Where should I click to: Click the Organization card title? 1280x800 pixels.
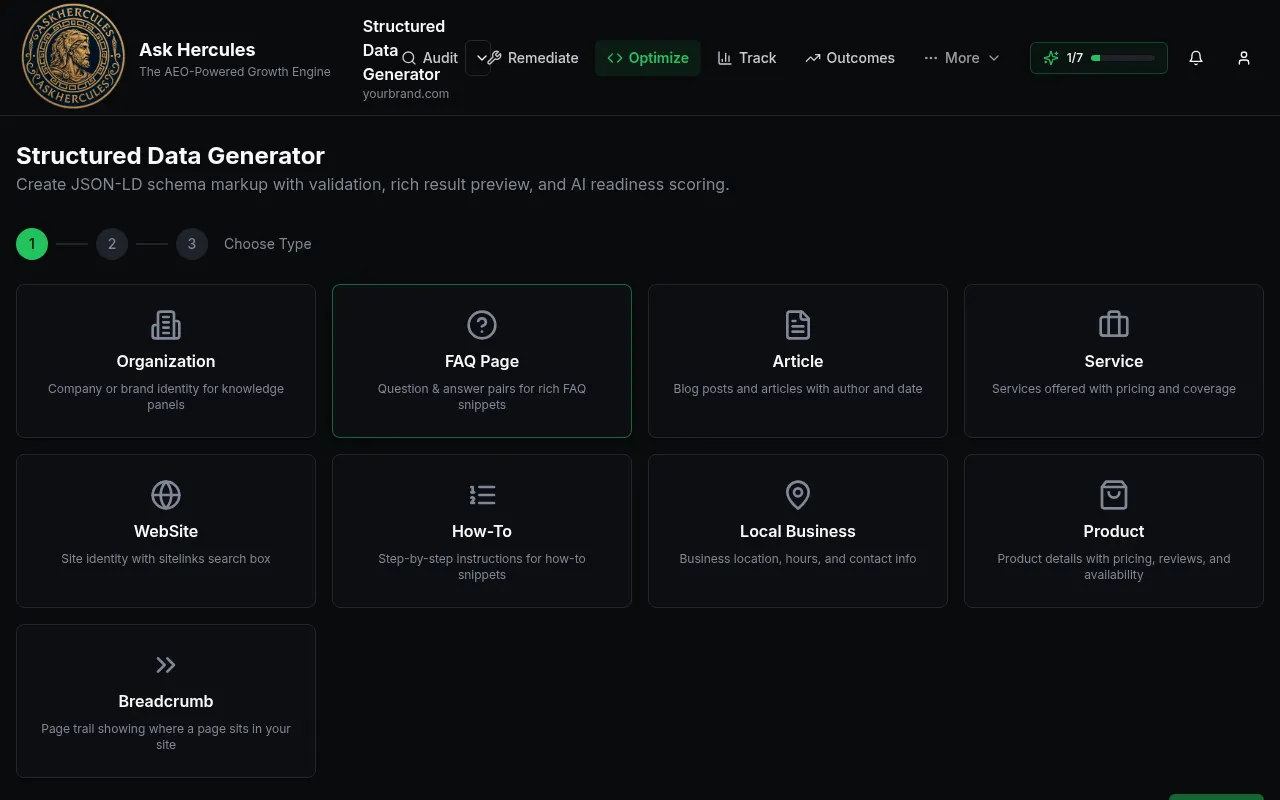pos(166,361)
